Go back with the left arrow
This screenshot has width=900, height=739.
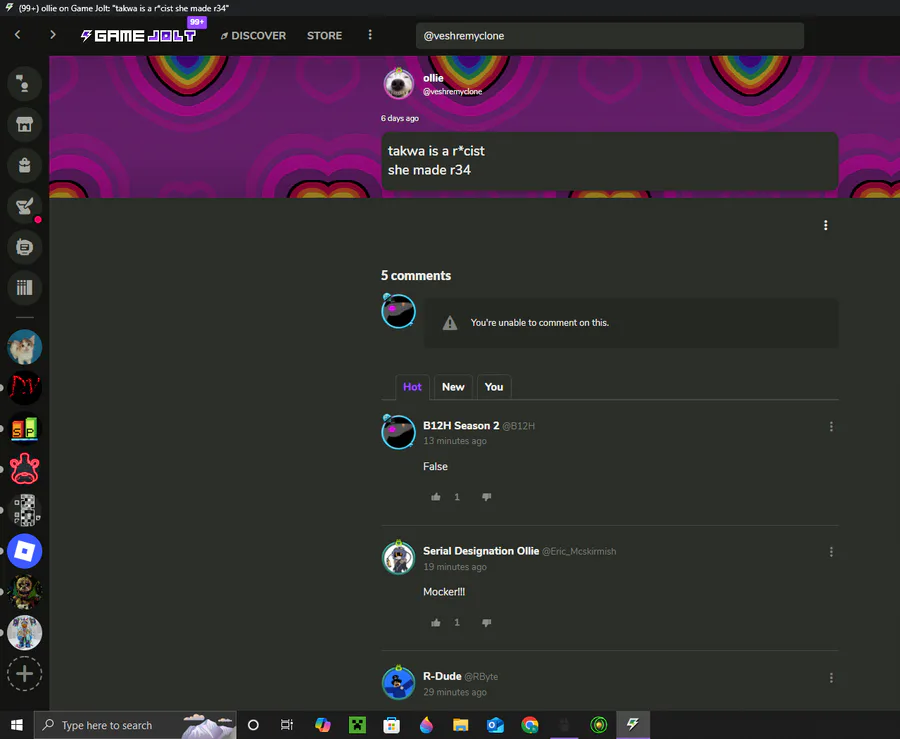(x=18, y=35)
